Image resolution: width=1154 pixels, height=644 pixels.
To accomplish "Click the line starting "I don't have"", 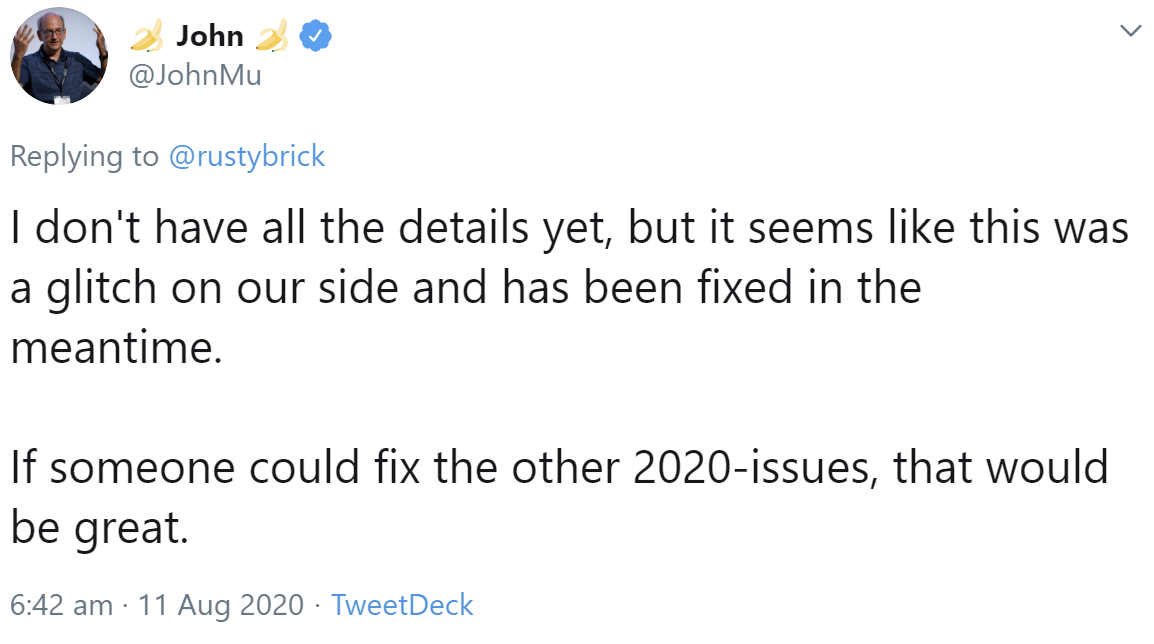I will click(570, 228).
